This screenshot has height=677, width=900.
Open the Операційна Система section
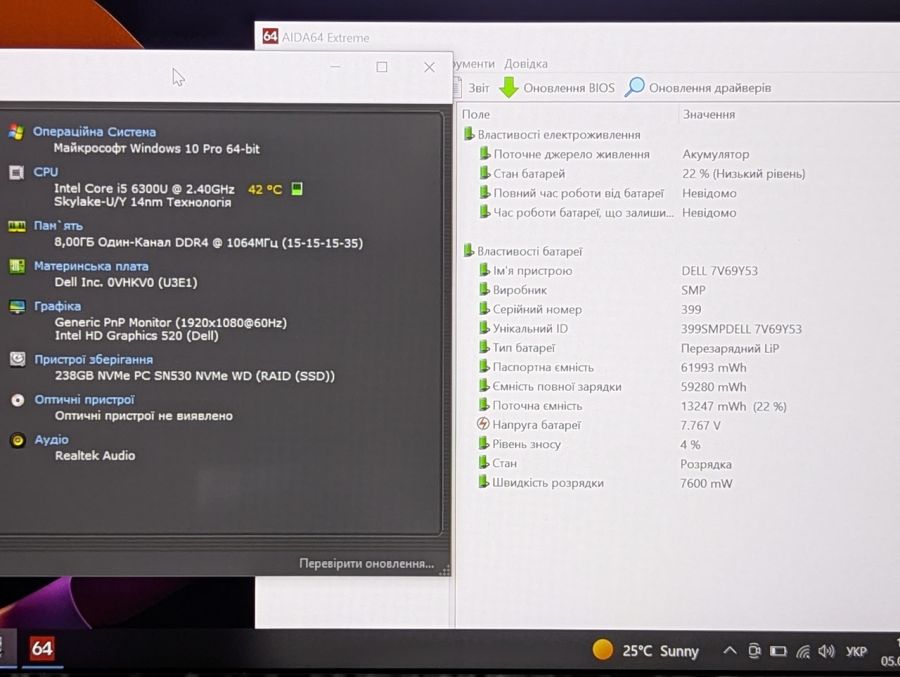pyautogui.click(x=94, y=131)
